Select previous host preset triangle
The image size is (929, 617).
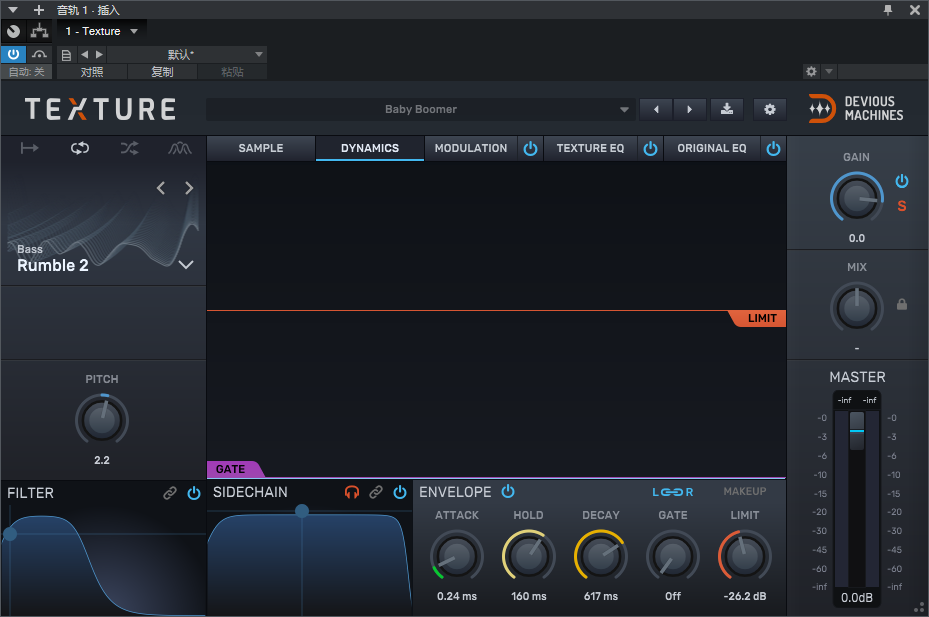coord(84,55)
